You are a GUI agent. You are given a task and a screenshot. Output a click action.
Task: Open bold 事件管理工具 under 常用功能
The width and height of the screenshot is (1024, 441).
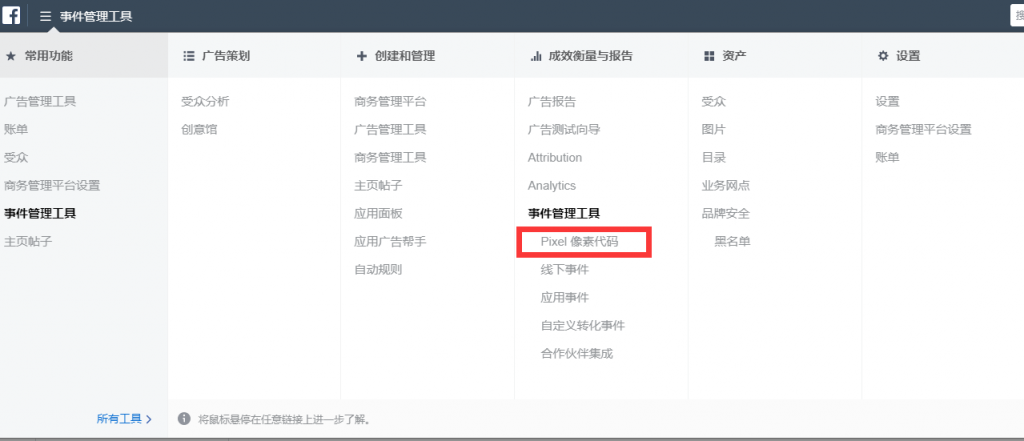pos(40,214)
